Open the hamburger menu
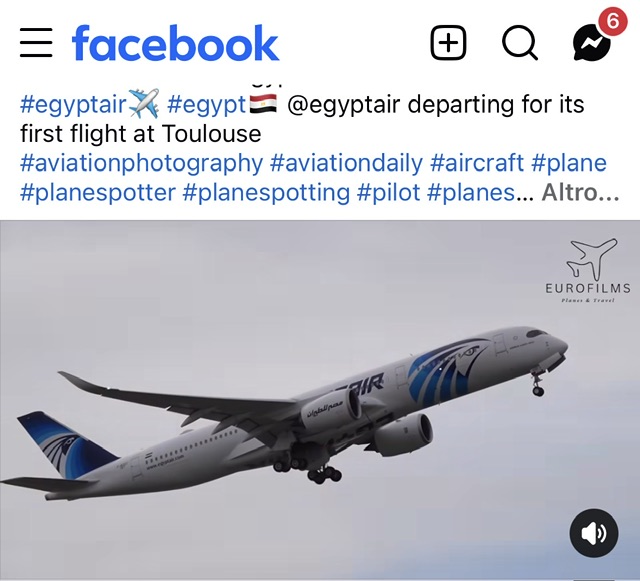 click(x=36, y=42)
